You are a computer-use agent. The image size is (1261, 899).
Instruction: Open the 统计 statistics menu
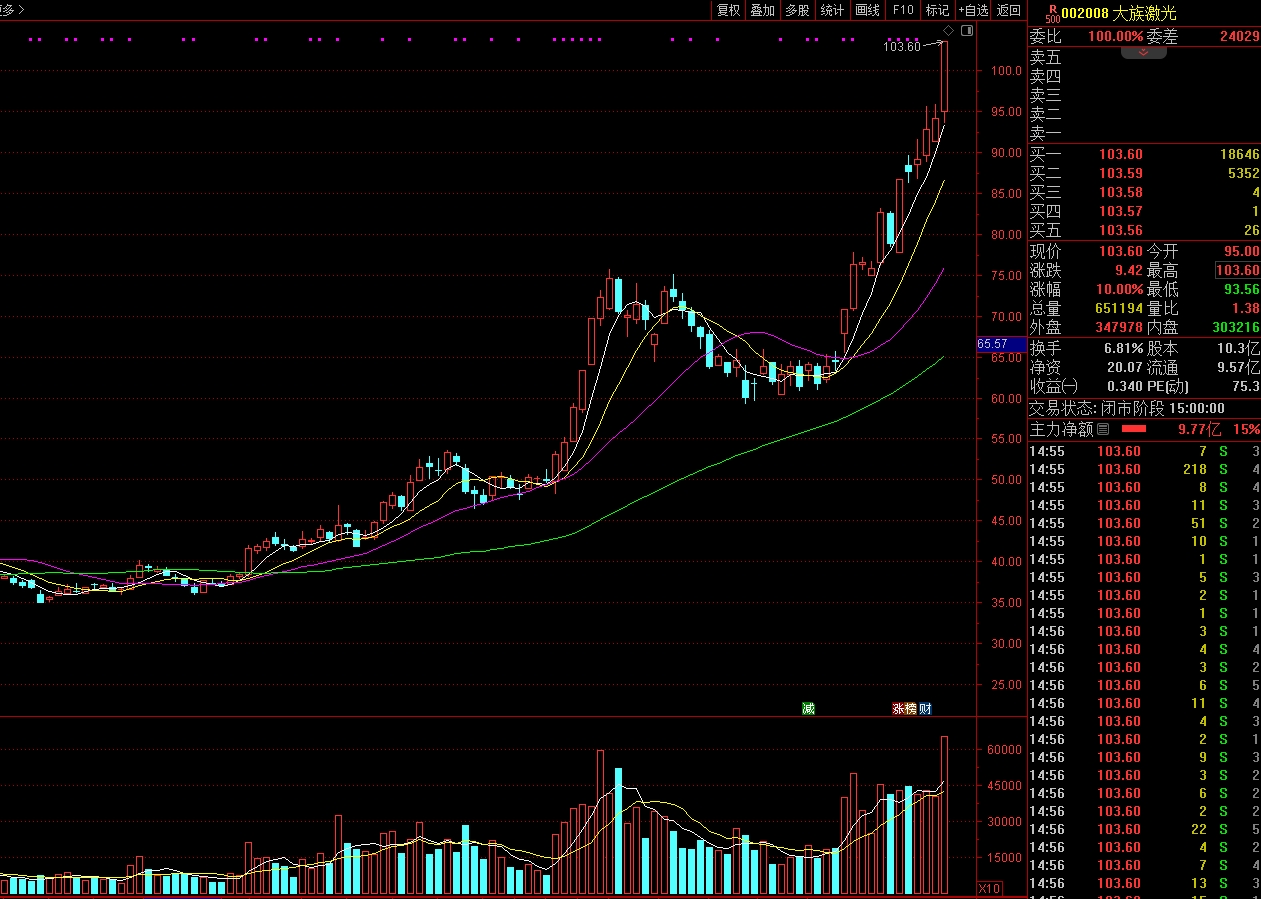pos(831,10)
